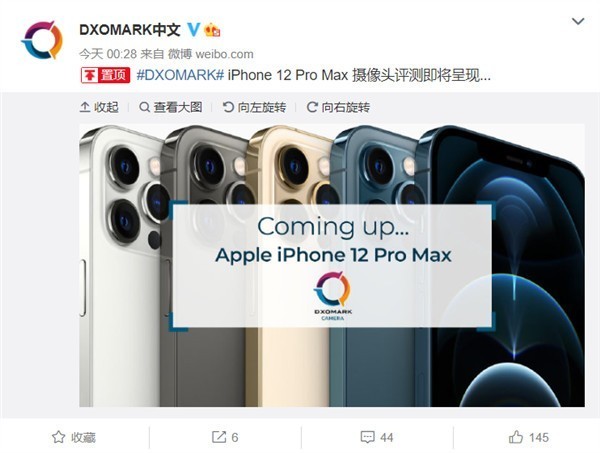
Task: Click the post text about iPhone 12 Pro Max
Action: [359, 75]
